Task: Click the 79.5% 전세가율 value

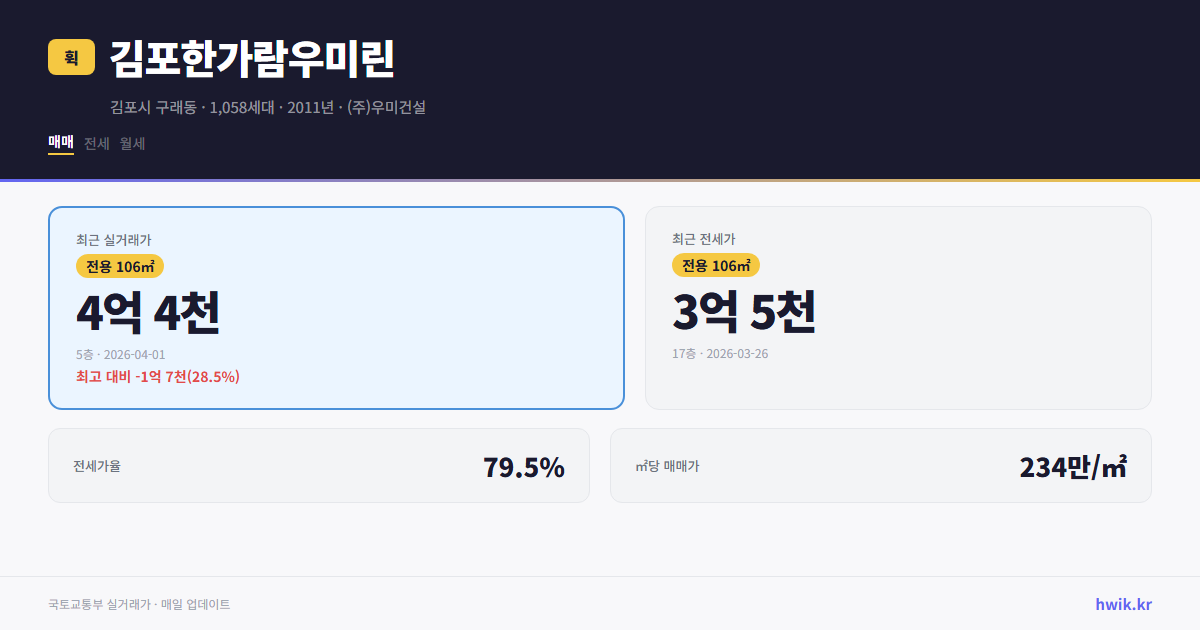Action: click(x=523, y=465)
